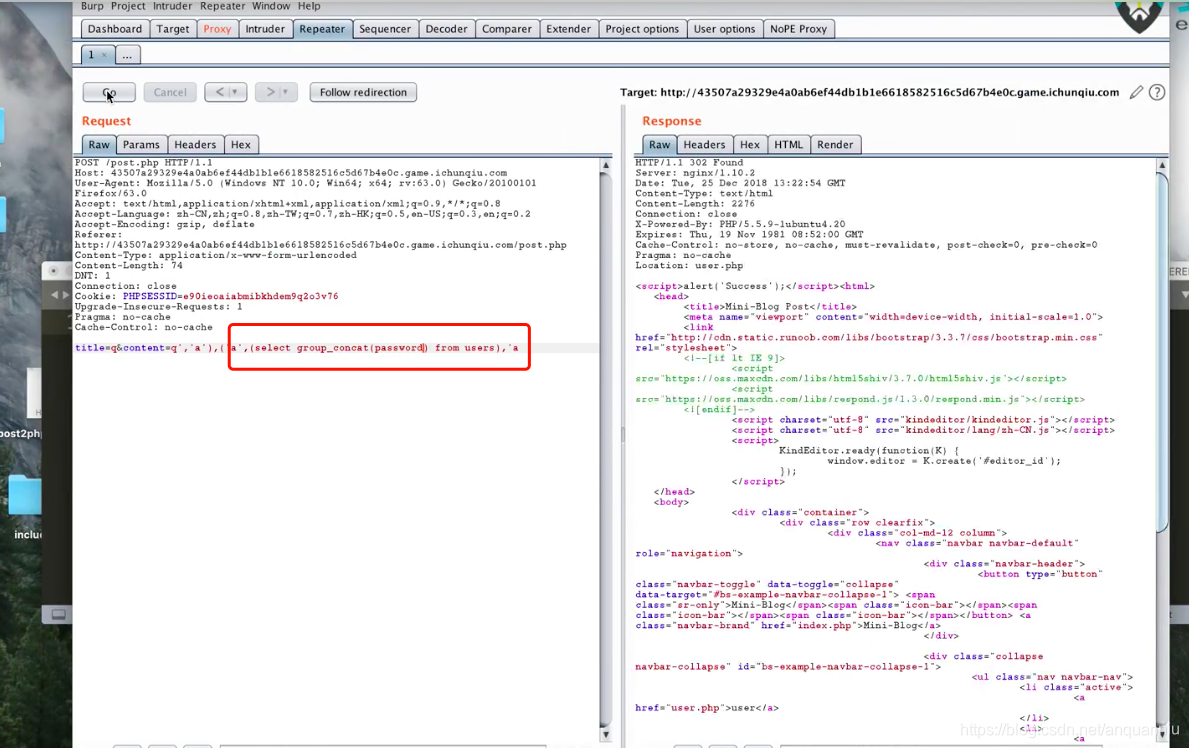Switch to the Target tab
This screenshot has height=748, width=1189.
(x=173, y=29)
